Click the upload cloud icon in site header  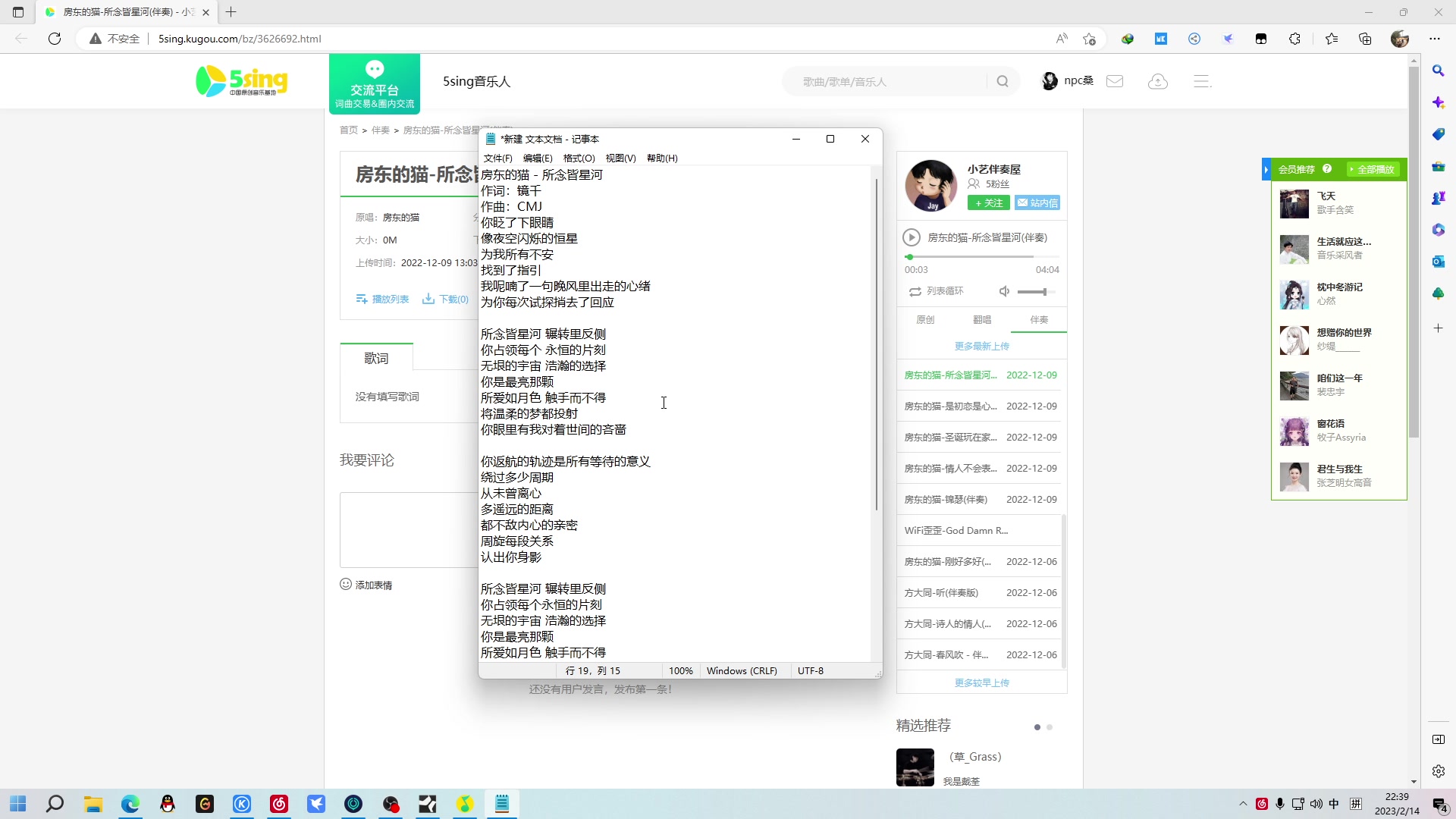(1157, 81)
